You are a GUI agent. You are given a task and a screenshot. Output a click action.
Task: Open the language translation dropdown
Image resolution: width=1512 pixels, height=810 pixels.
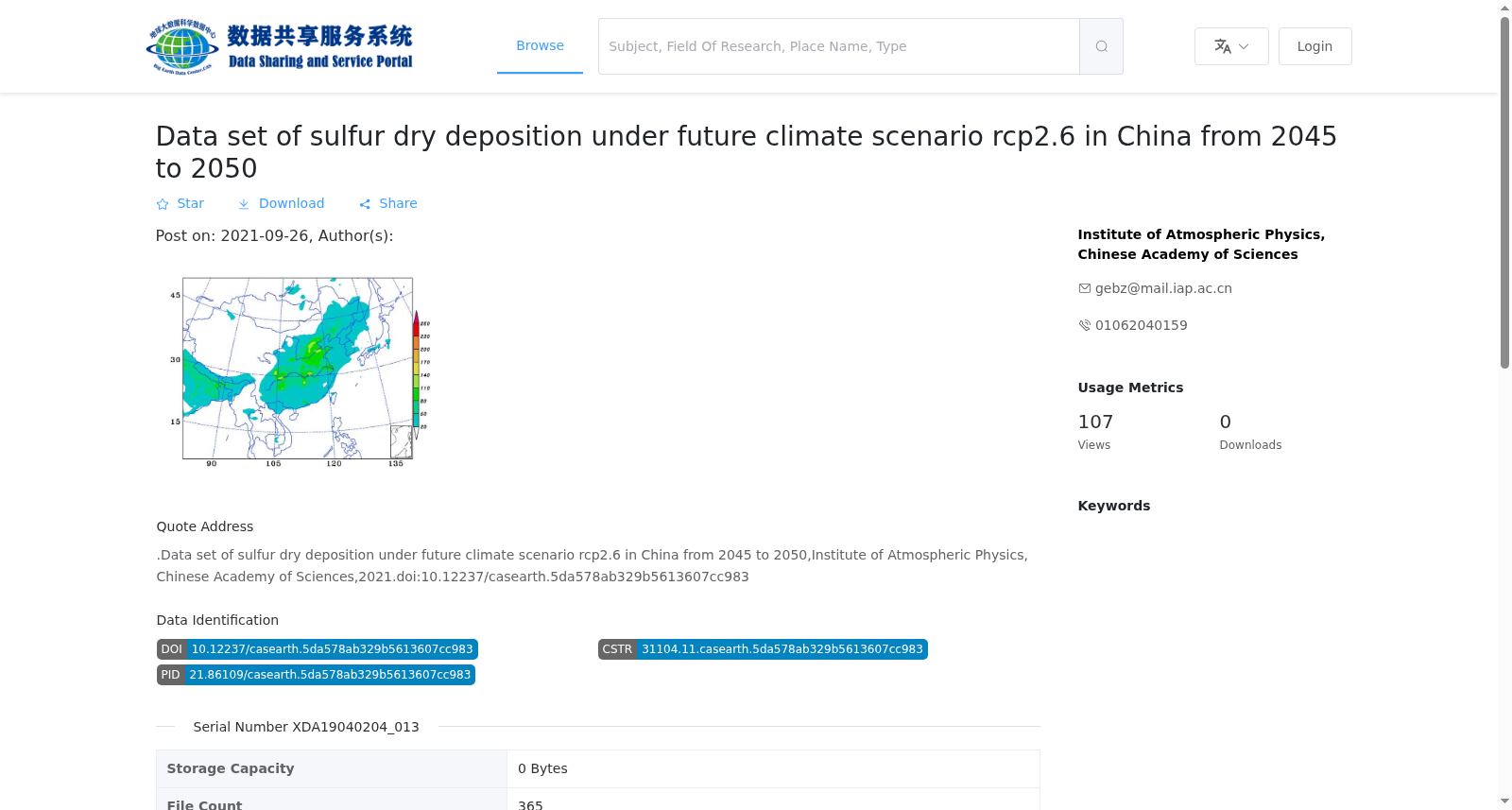click(x=1231, y=46)
